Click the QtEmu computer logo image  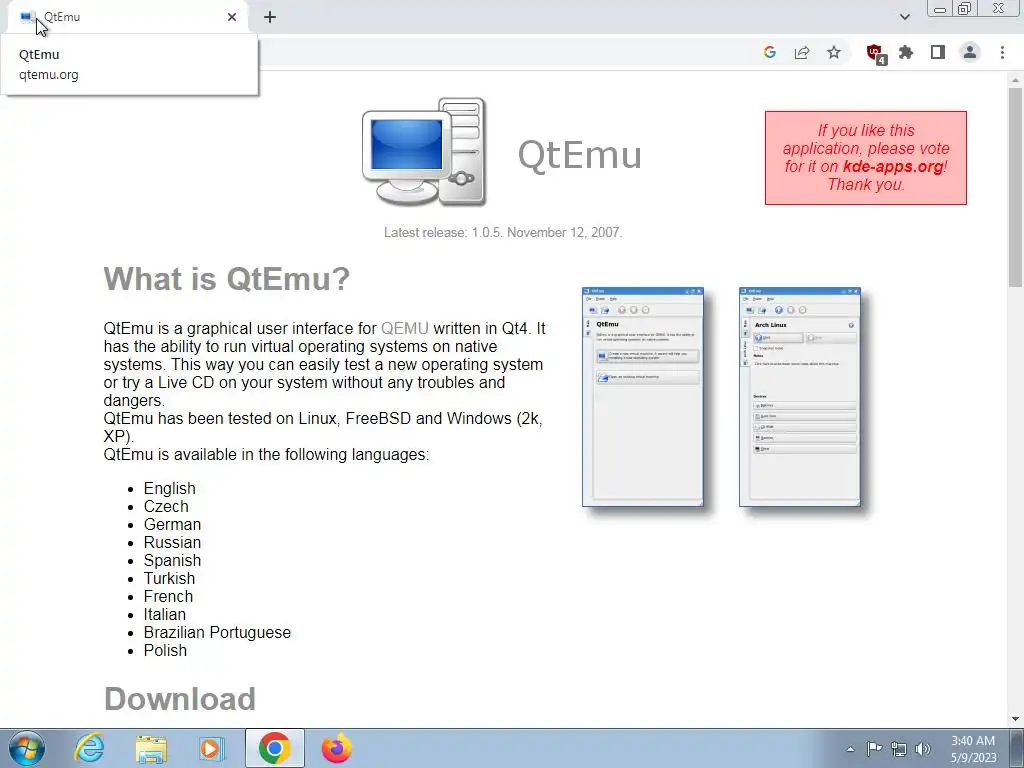[424, 152]
